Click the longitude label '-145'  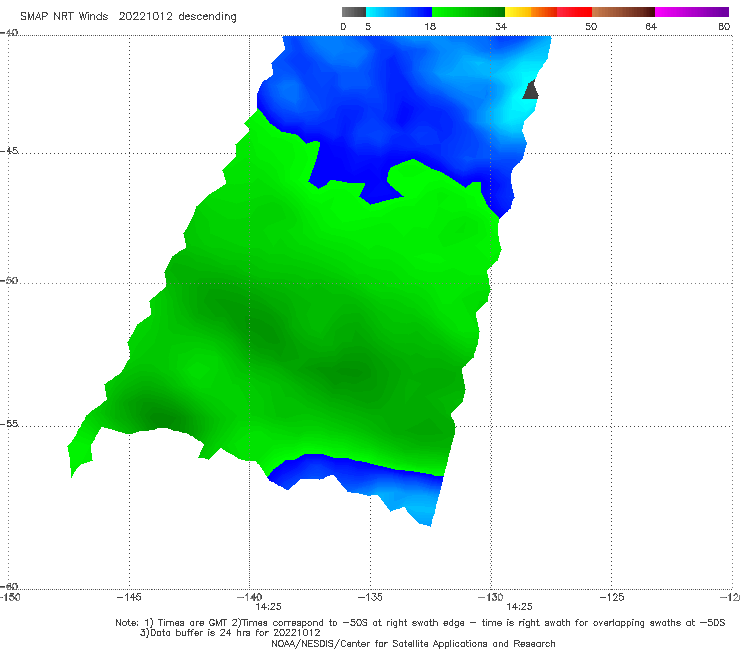click(129, 597)
